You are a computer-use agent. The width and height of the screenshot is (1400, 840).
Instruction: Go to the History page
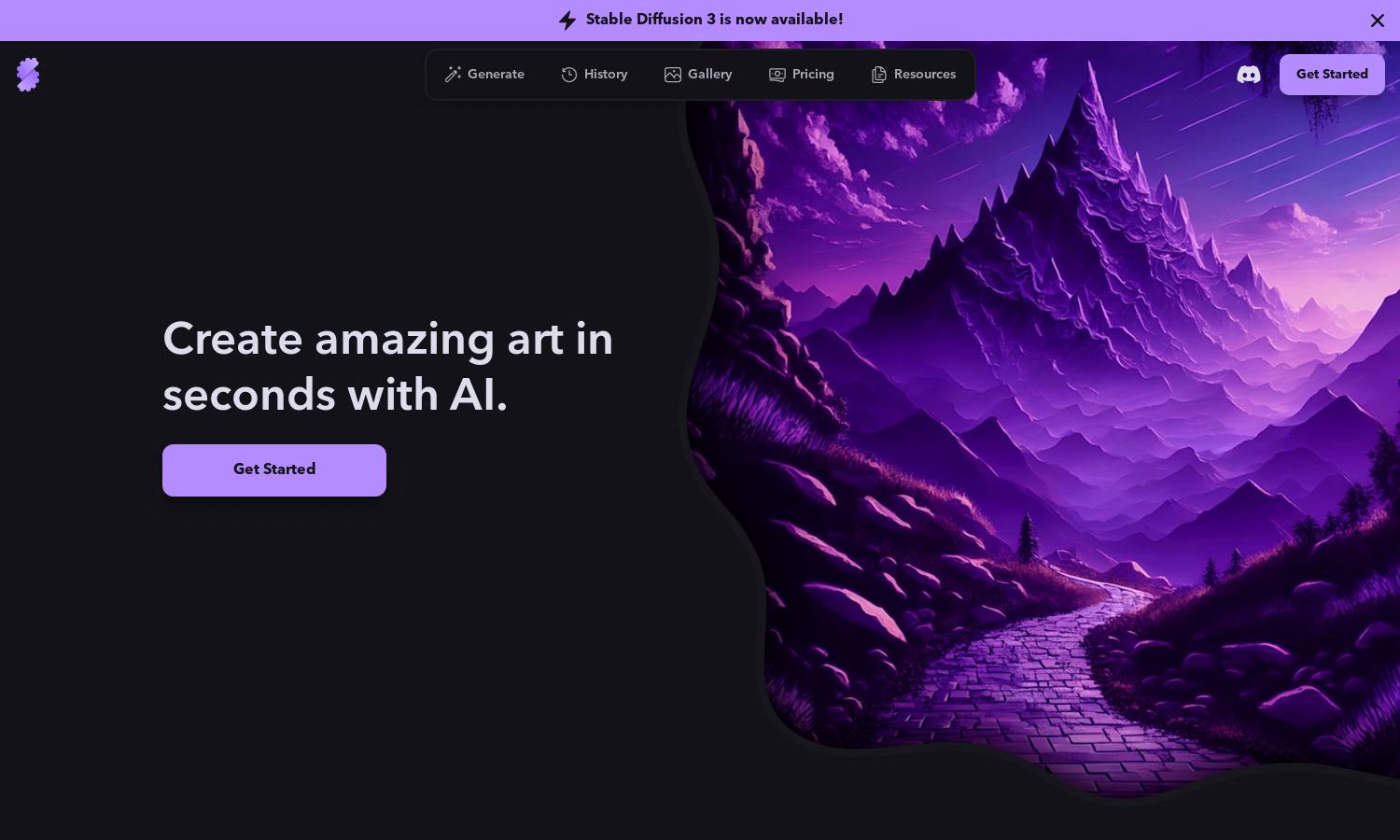tap(595, 75)
